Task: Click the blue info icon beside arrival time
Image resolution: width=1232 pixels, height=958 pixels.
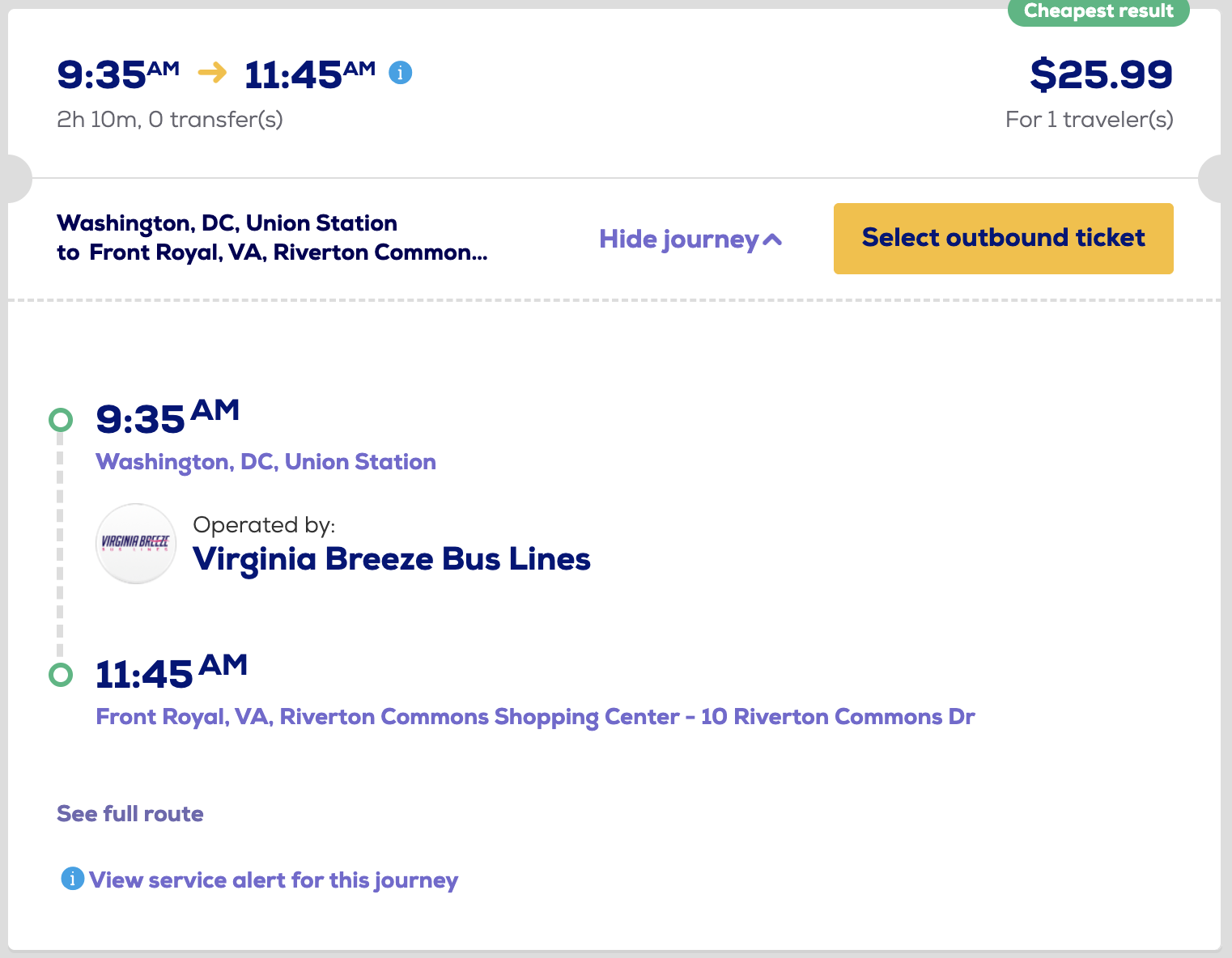Action: (401, 73)
